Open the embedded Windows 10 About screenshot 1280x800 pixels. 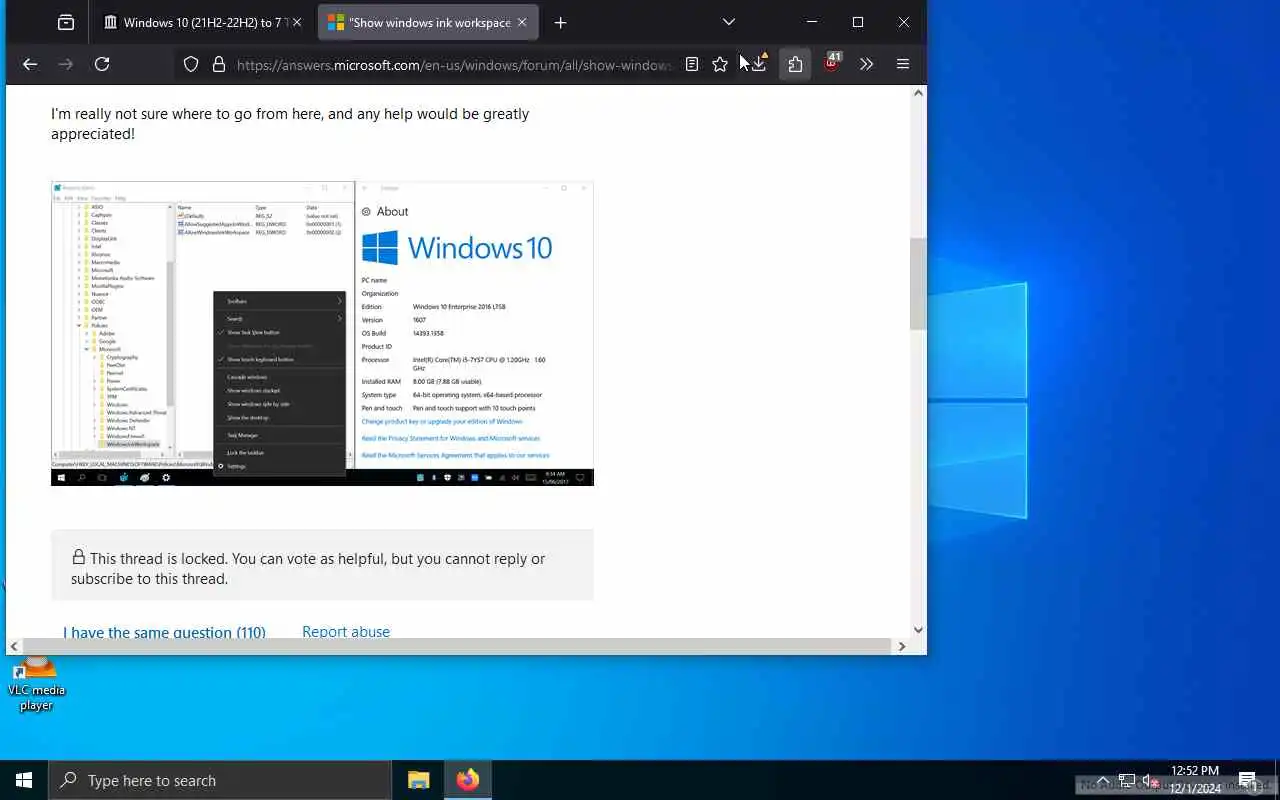coord(322,333)
